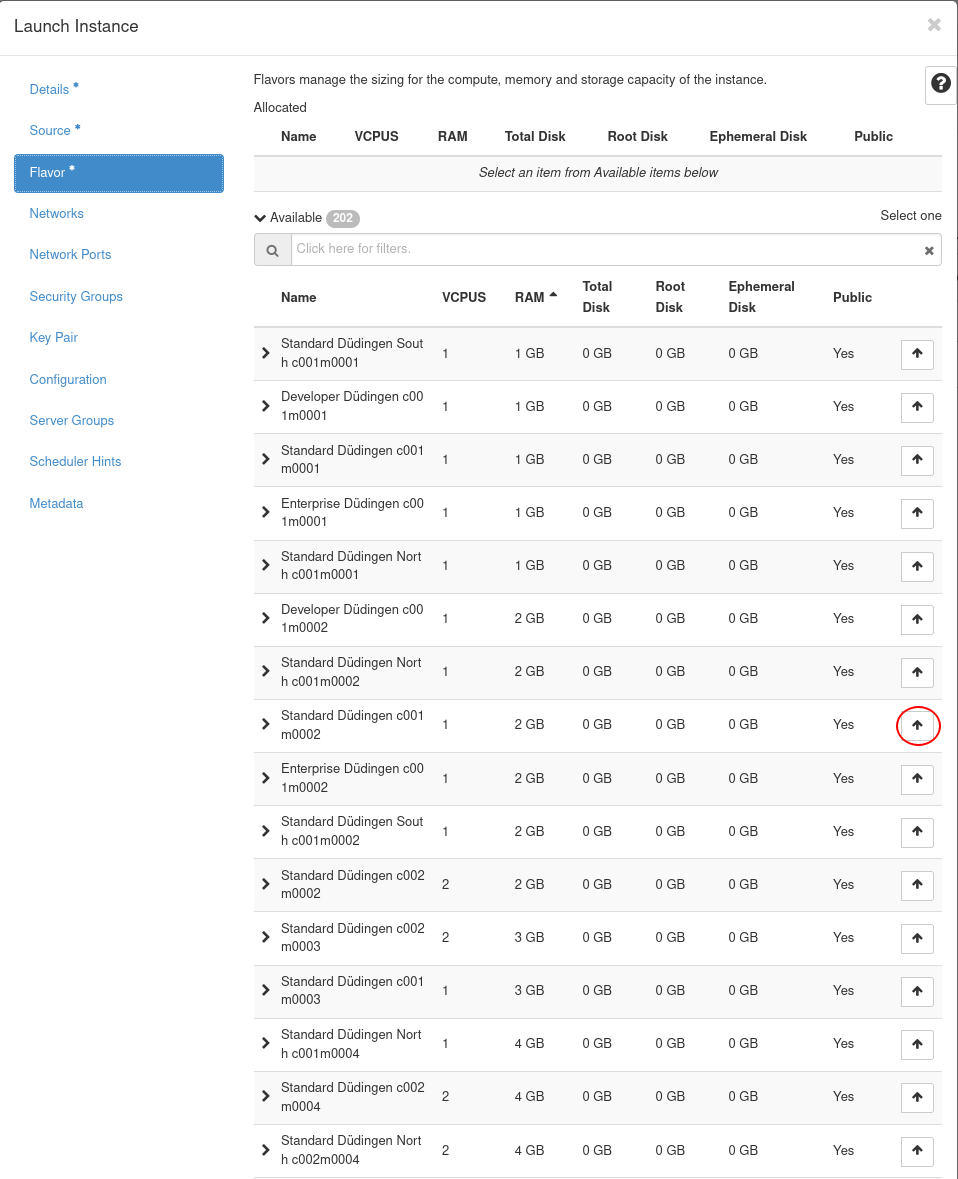Clear the filter with the x icon

pyautogui.click(x=929, y=250)
